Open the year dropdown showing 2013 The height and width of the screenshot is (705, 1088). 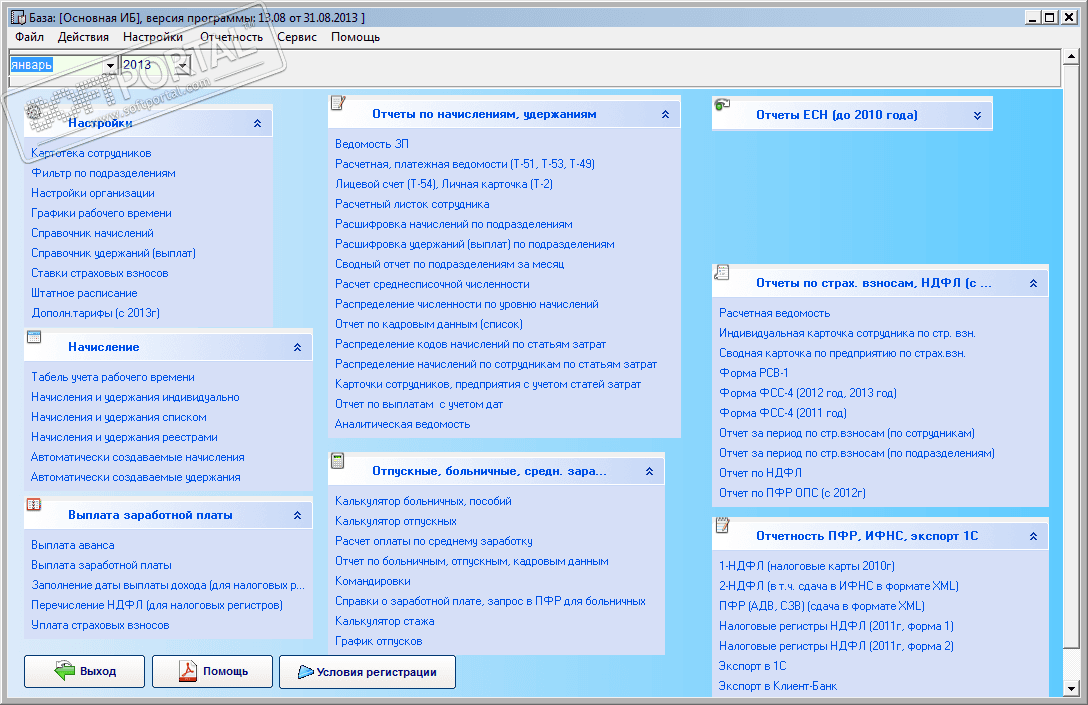click(x=182, y=65)
